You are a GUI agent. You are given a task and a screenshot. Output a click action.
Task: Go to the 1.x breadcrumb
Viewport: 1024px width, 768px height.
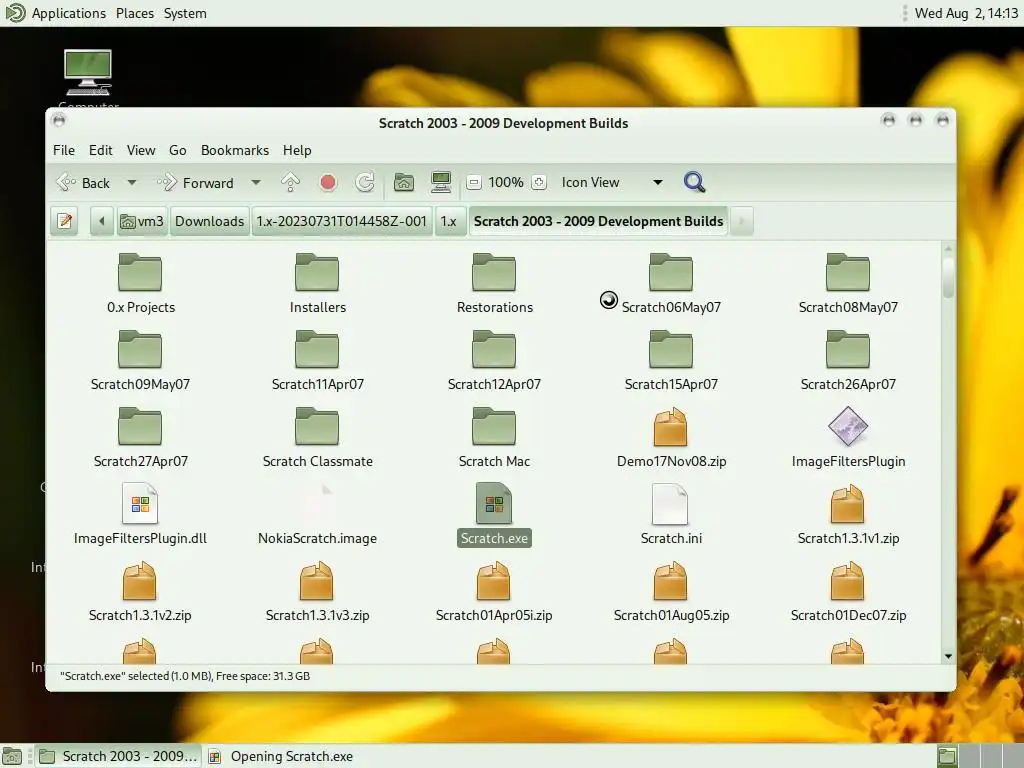pos(449,221)
